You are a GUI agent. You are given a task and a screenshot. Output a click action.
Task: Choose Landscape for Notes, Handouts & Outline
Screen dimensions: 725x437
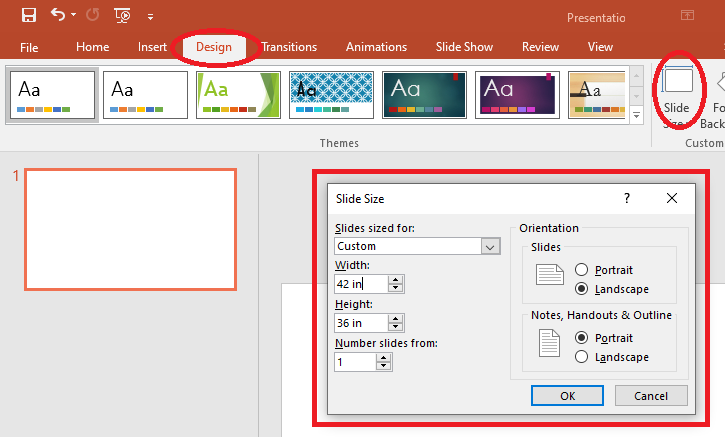coord(582,357)
